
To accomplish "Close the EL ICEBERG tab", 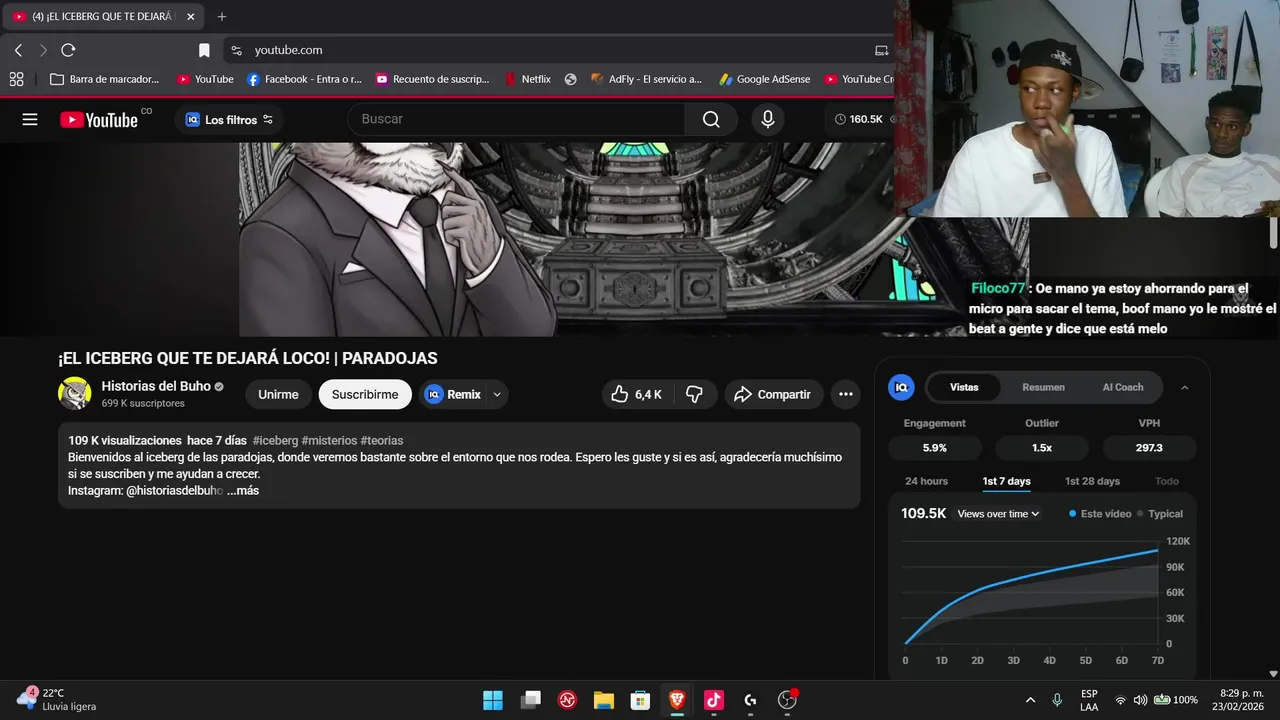I will (190, 16).
